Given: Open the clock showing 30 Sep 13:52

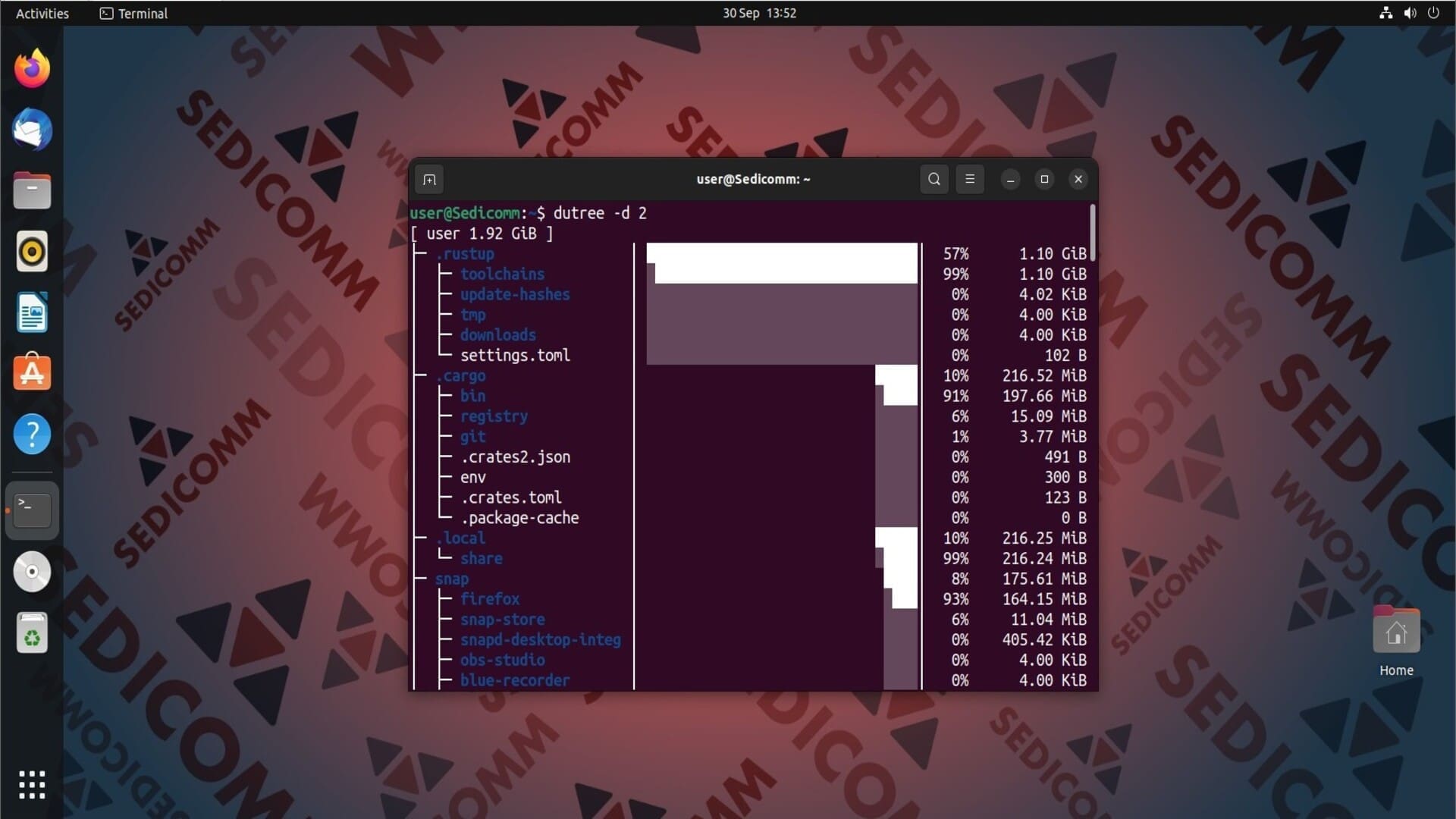Looking at the screenshot, I should (x=759, y=13).
